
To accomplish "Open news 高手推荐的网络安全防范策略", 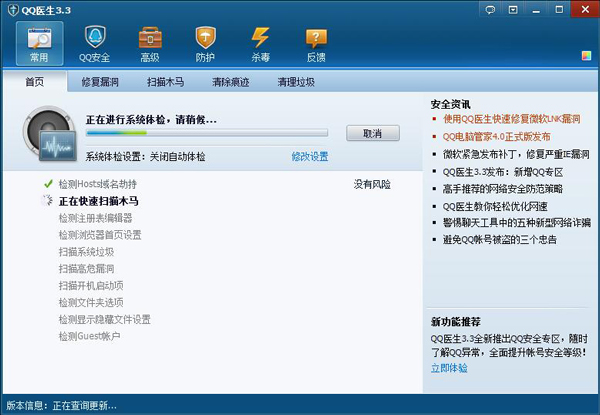I will [502, 189].
